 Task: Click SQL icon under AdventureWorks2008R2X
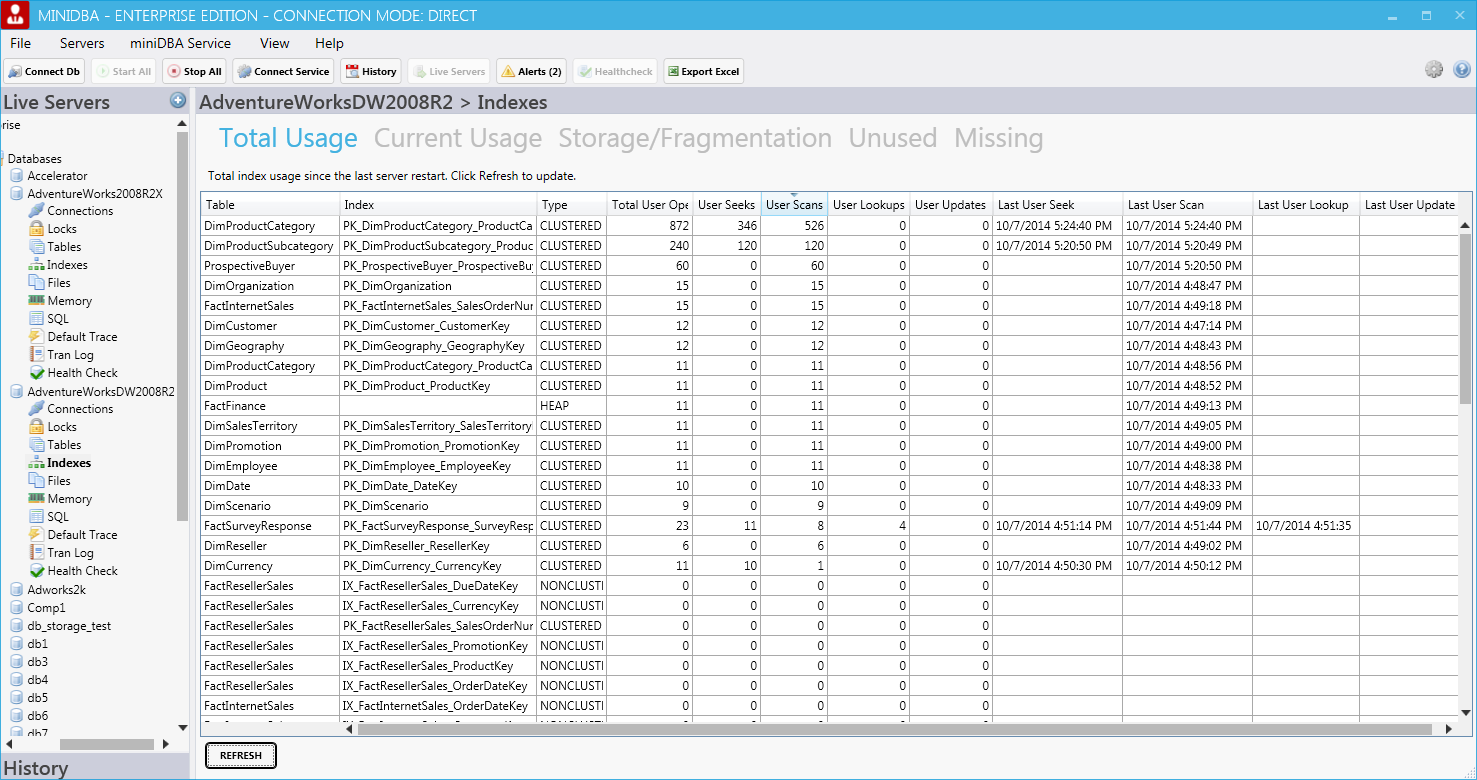[x=36, y=319]
